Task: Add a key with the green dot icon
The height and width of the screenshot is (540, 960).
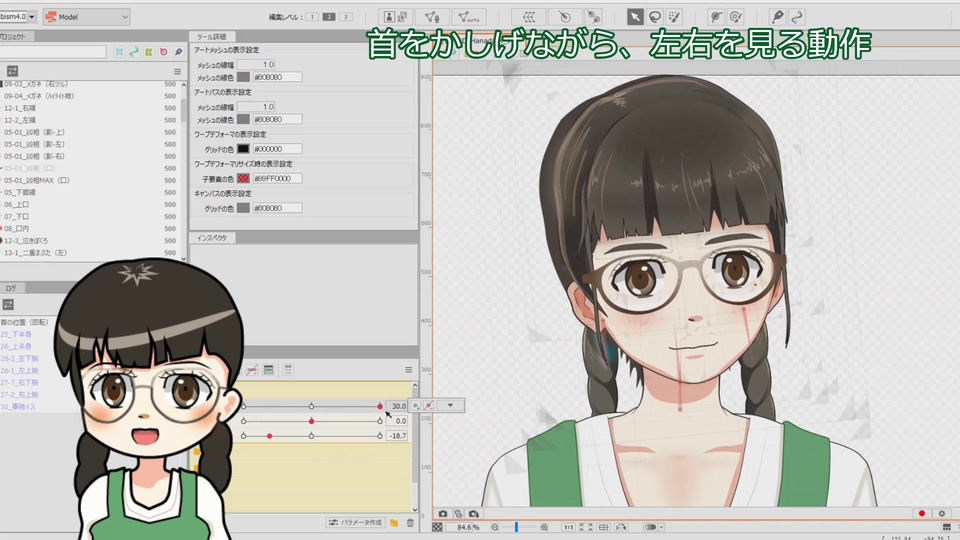Action: (415, 405)
